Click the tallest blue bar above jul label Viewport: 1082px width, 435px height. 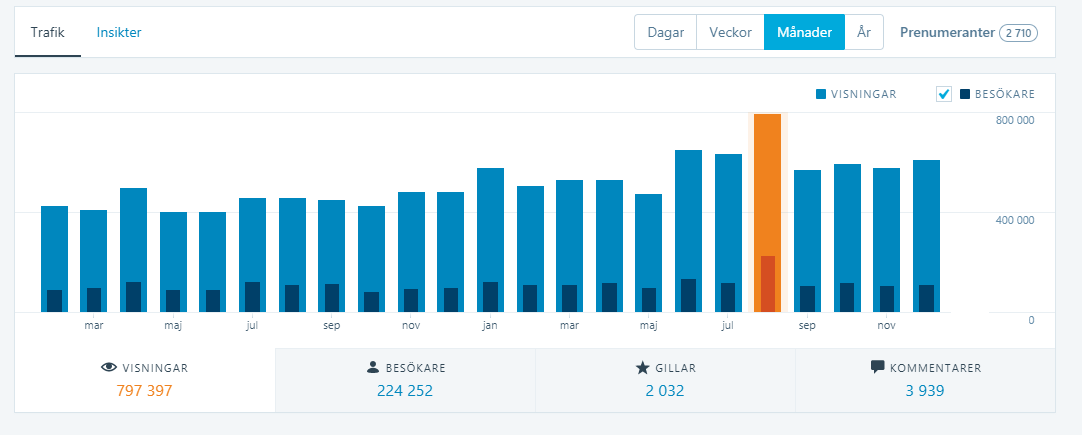(x=728, y=220)
